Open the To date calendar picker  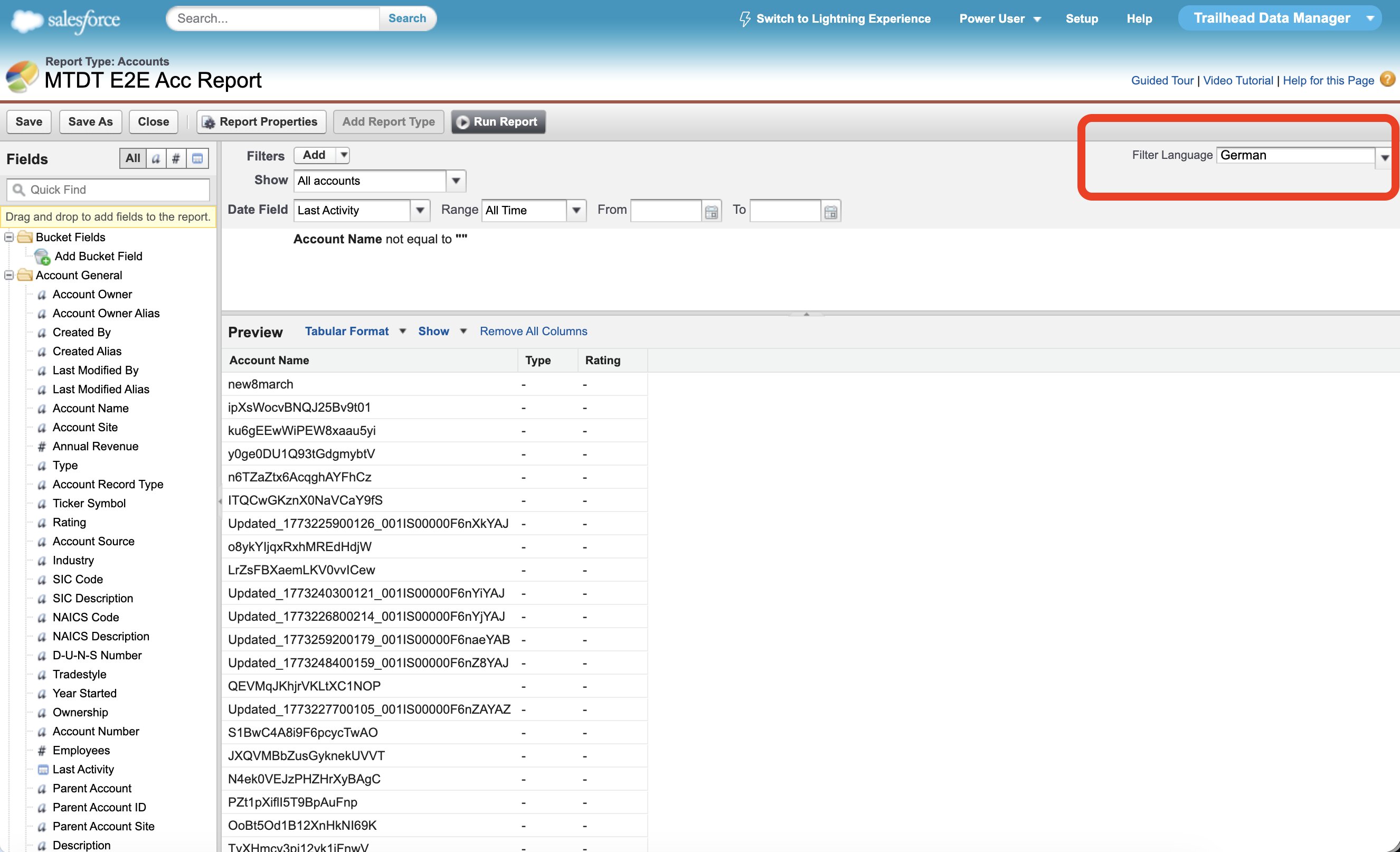tap(831, 211)
